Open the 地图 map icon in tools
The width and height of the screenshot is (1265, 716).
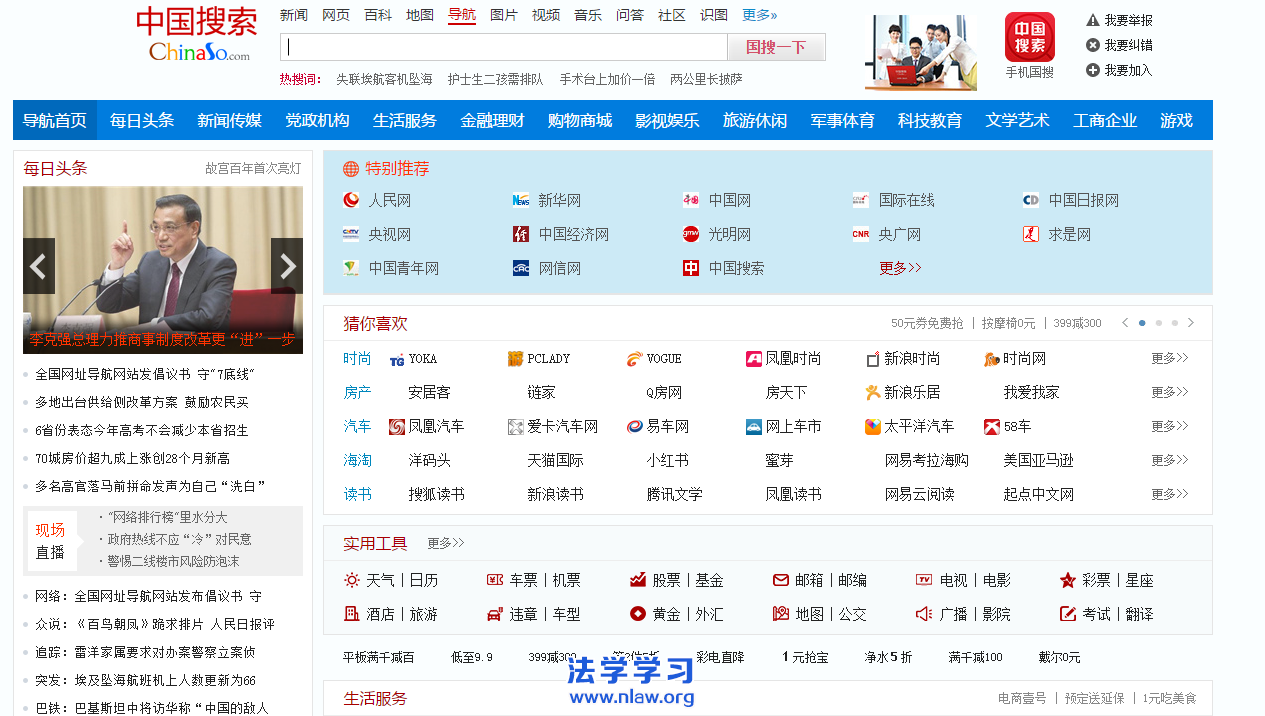[781, 614]
